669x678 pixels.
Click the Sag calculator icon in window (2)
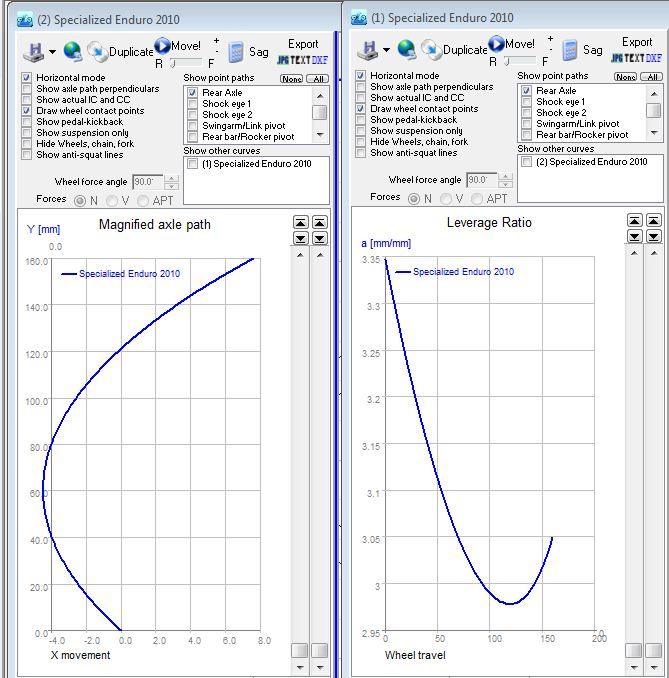tap(236, 53)
